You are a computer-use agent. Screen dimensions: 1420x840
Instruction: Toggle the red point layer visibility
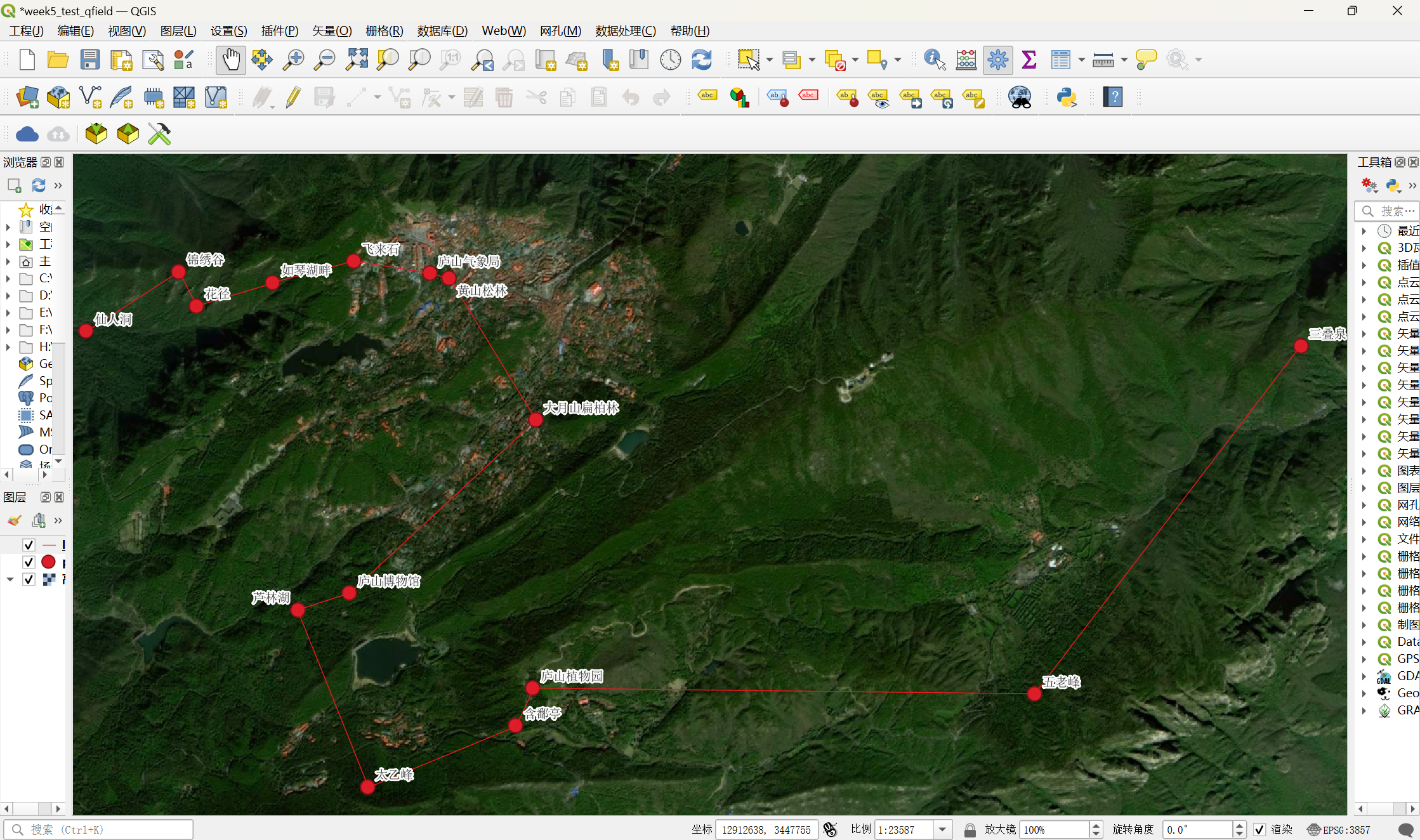(29, 562)
